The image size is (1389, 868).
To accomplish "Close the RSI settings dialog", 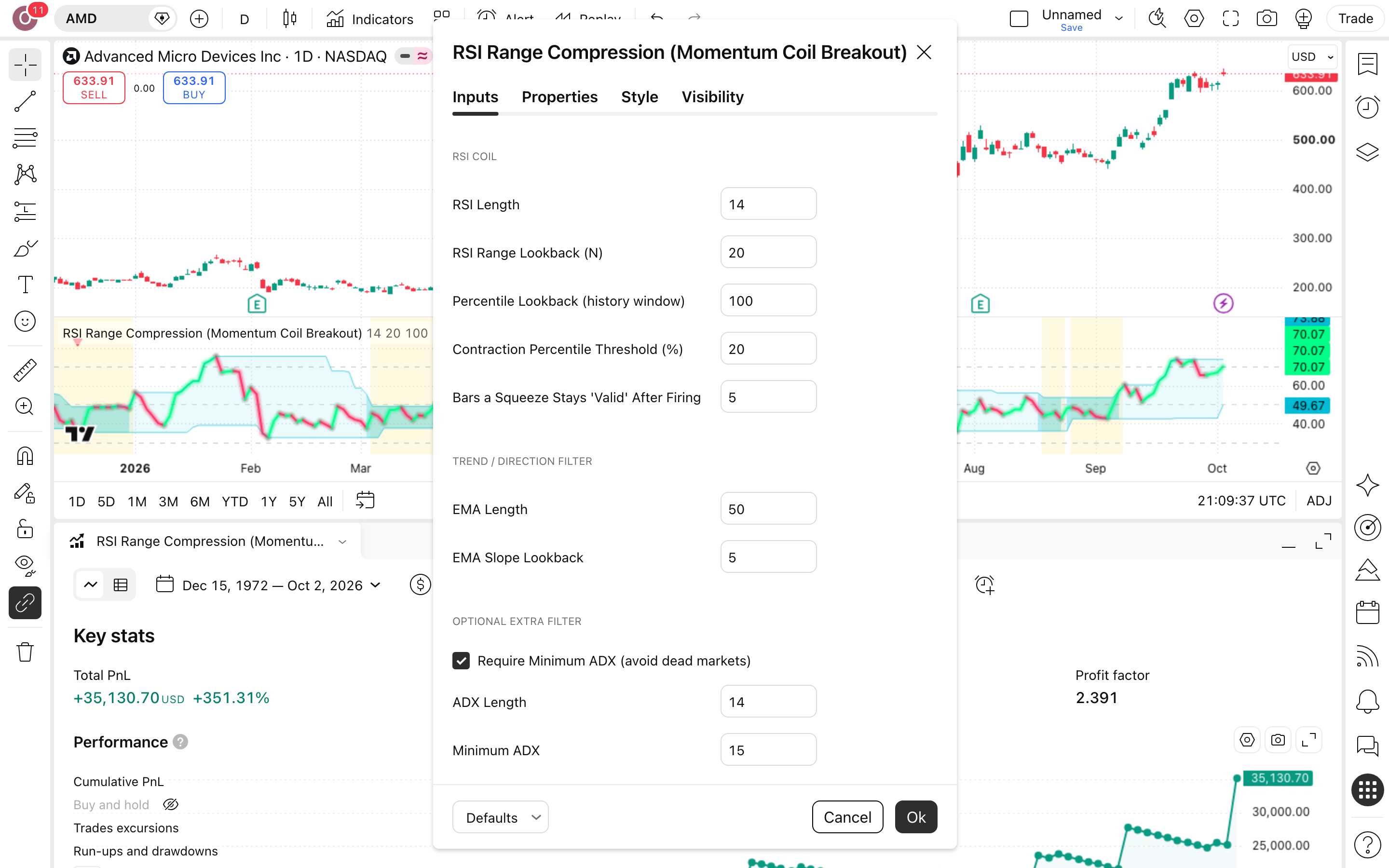I will pos(924,52).
